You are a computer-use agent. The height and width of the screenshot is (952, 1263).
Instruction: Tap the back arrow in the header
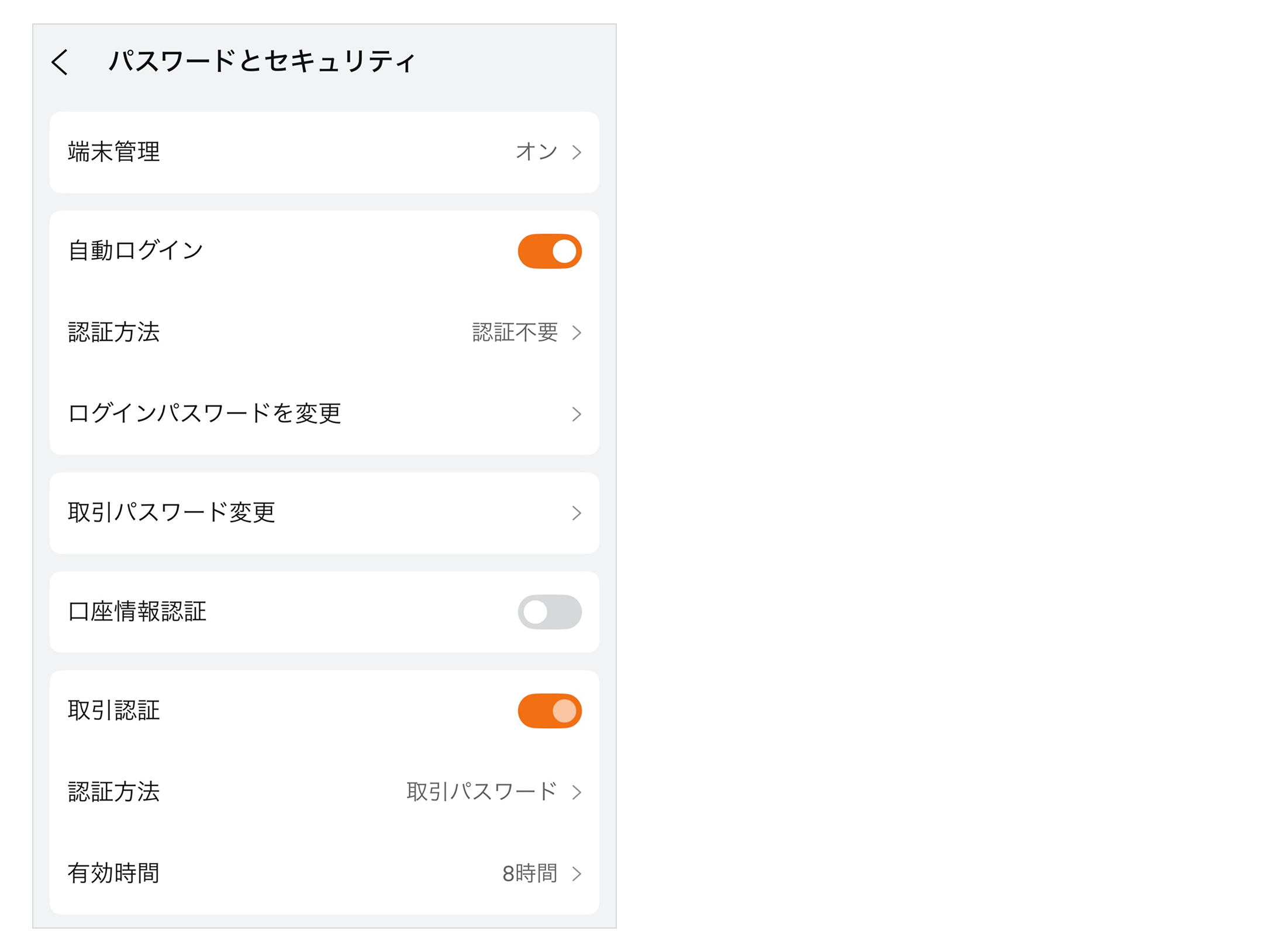point(60,61)
